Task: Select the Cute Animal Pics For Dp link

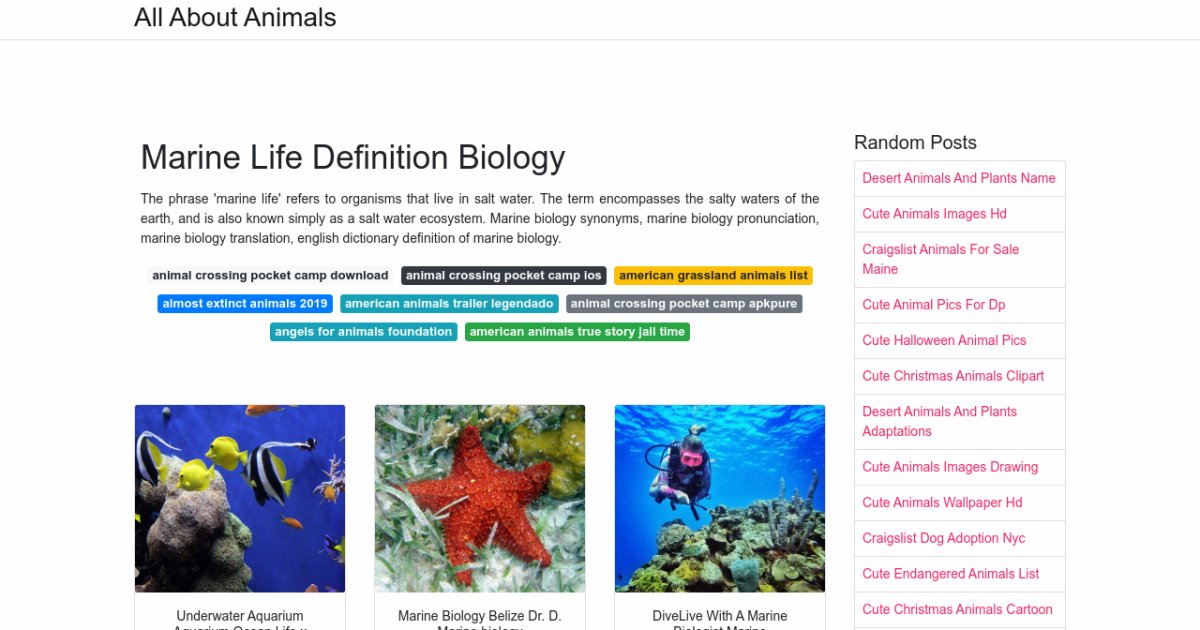Action: [934, 304]
